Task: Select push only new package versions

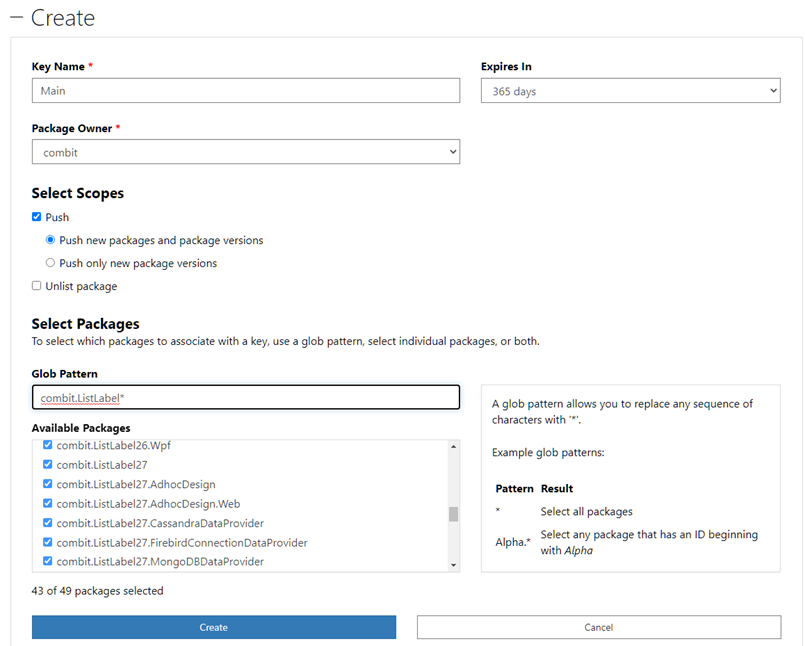Action: [50, 262]
